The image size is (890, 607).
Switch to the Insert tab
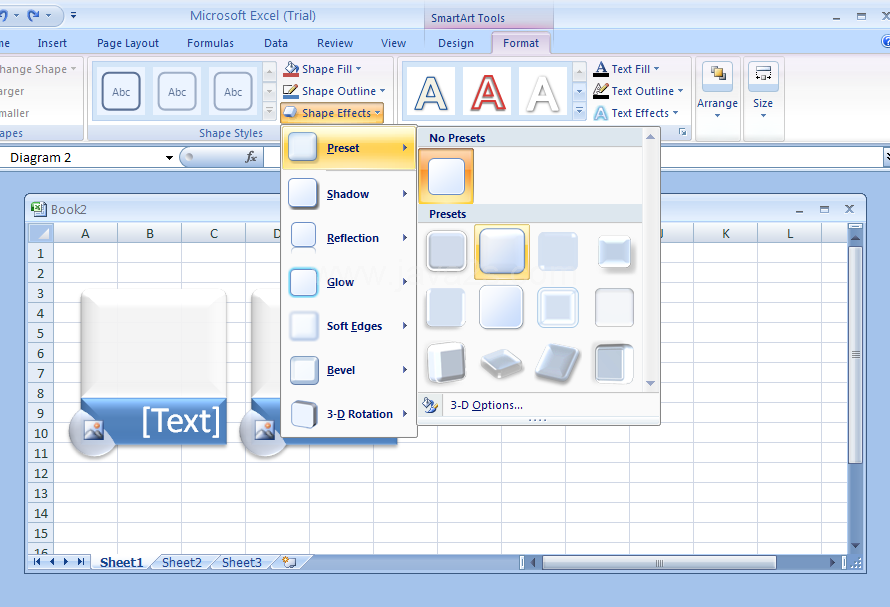52,43
